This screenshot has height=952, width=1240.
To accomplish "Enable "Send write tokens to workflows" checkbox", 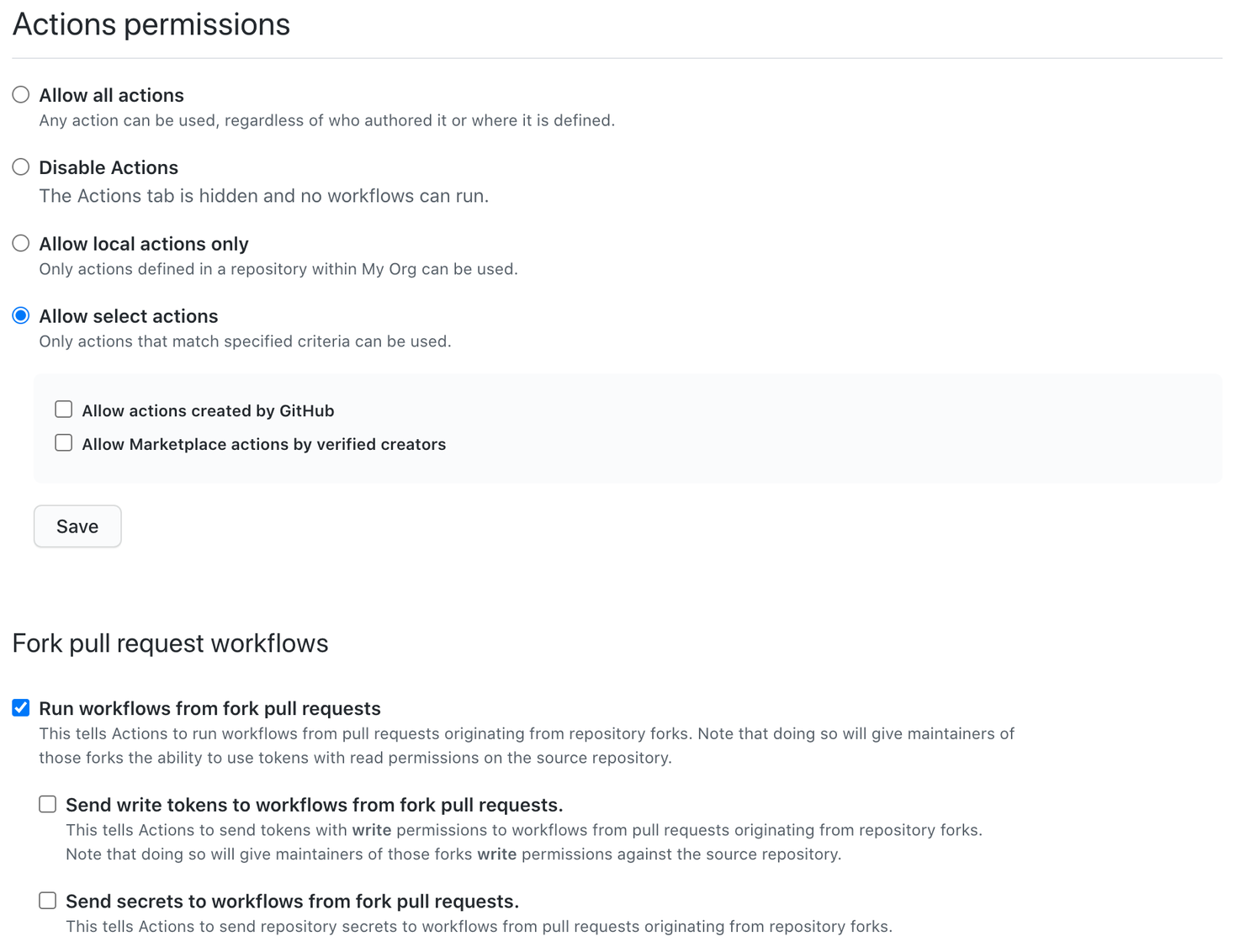I will (x=47, y=803).
